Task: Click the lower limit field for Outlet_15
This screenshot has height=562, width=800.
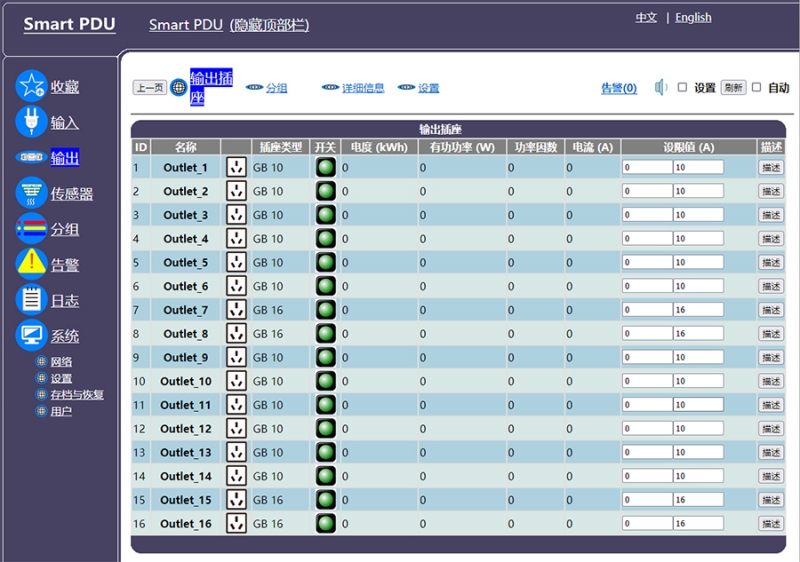Action: pos(647,500)
